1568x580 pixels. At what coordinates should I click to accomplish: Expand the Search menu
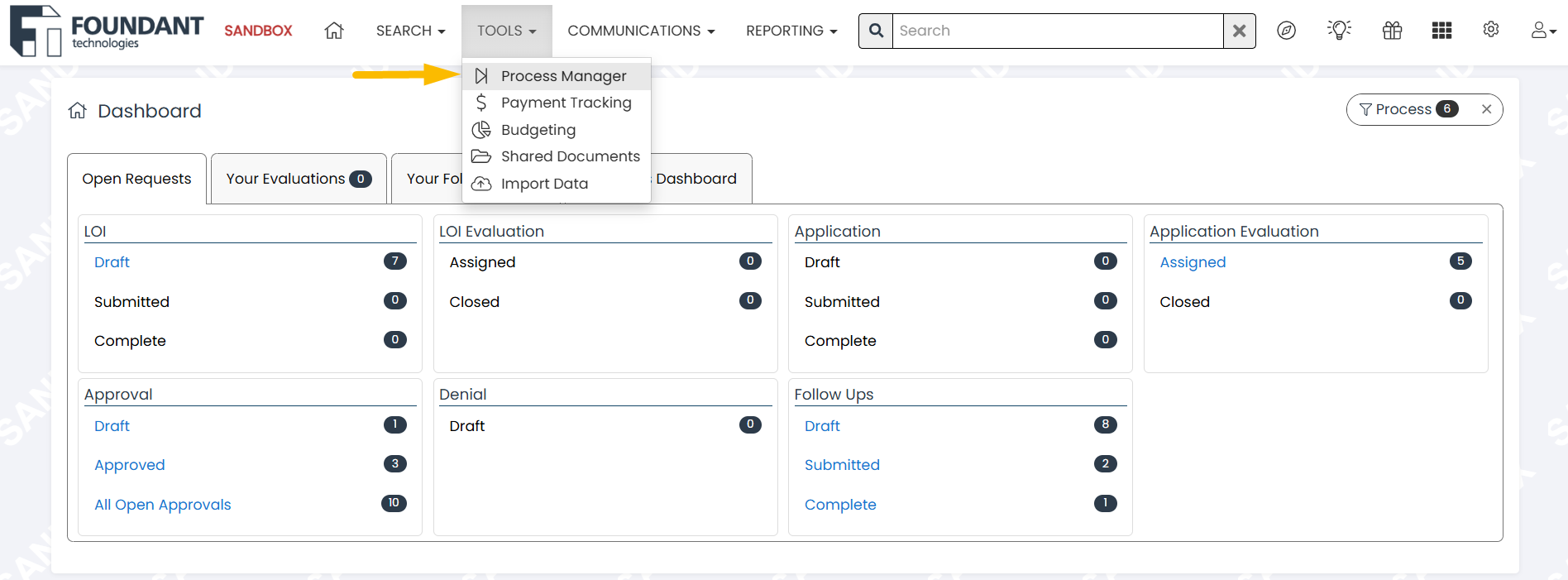tap(410, 31)
